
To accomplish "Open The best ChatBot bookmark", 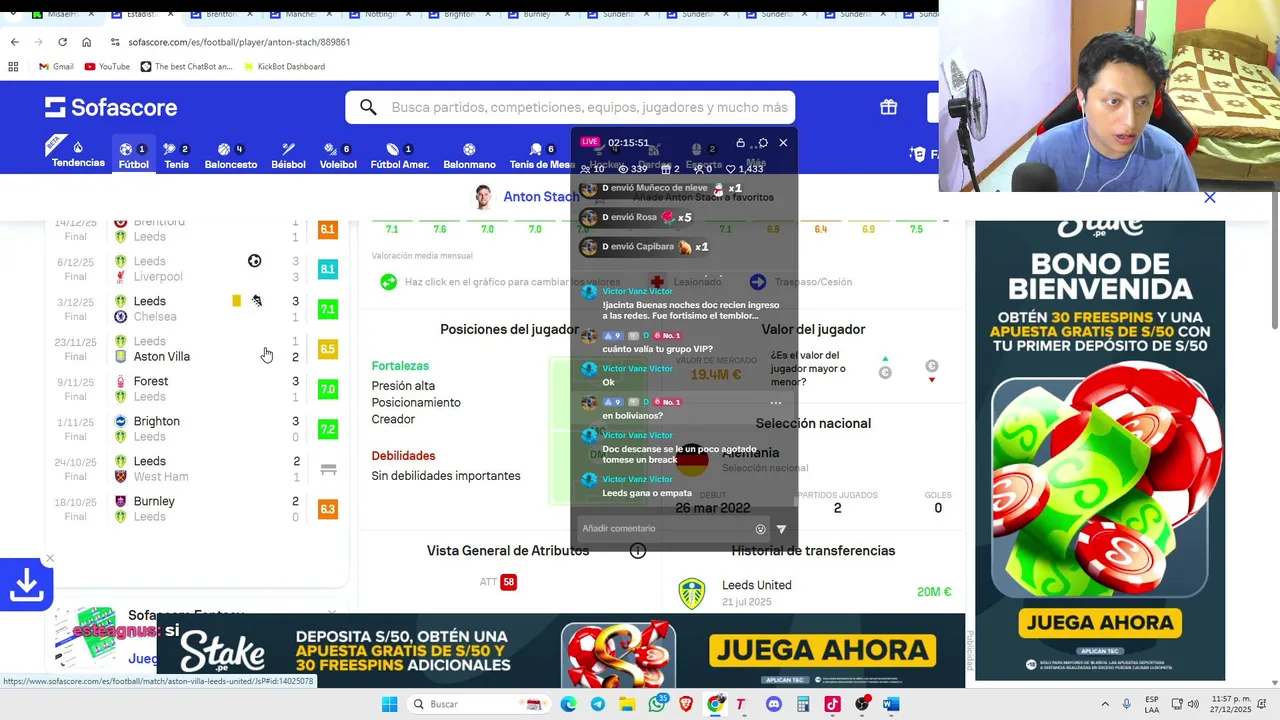I will pos(186,67).
